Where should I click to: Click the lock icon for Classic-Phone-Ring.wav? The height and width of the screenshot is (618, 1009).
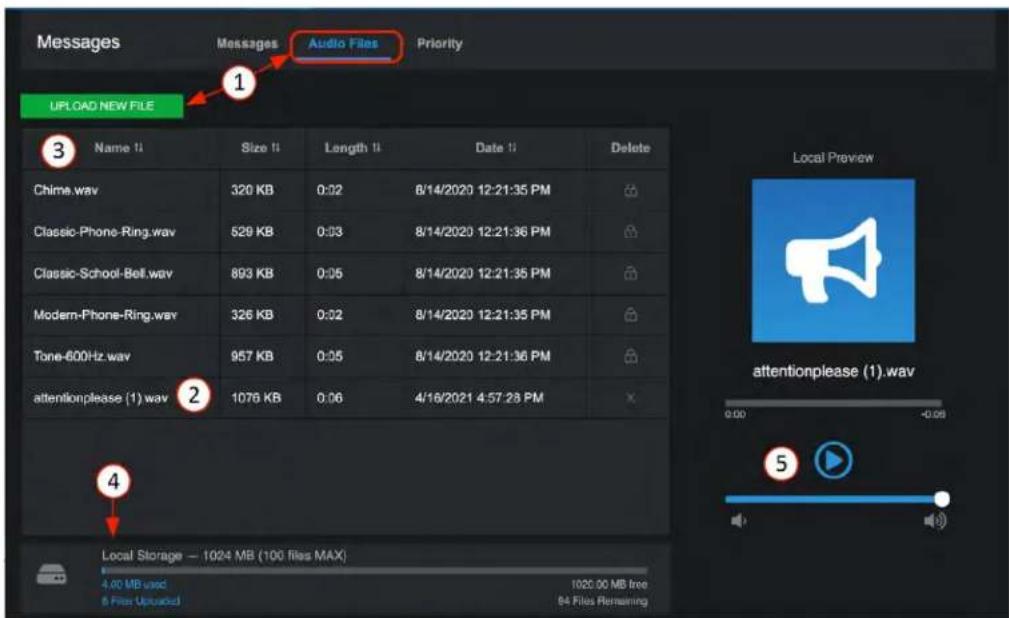coord(631,232)
